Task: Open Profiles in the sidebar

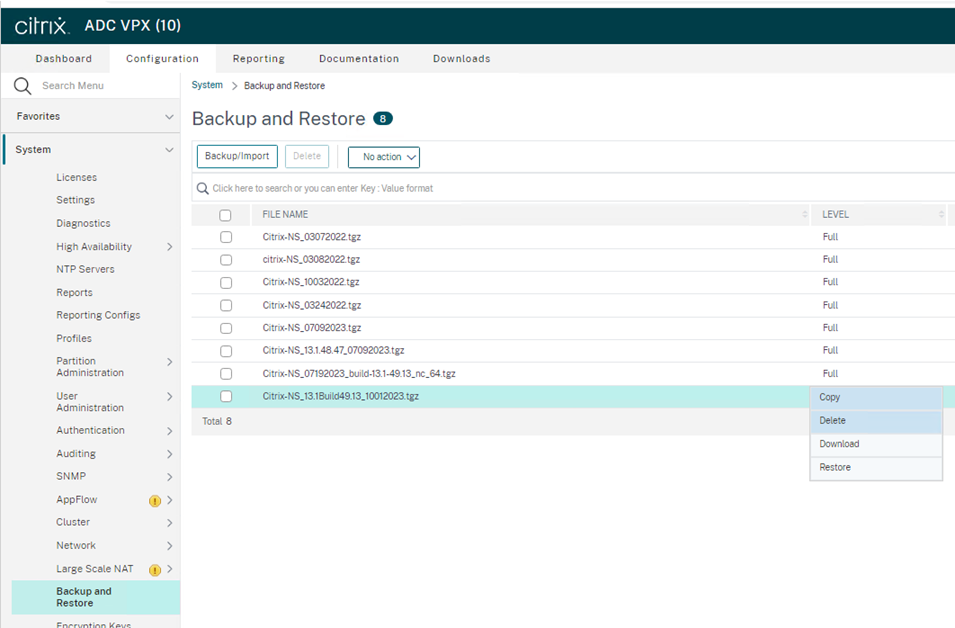Action: click(x=74, y=339)
